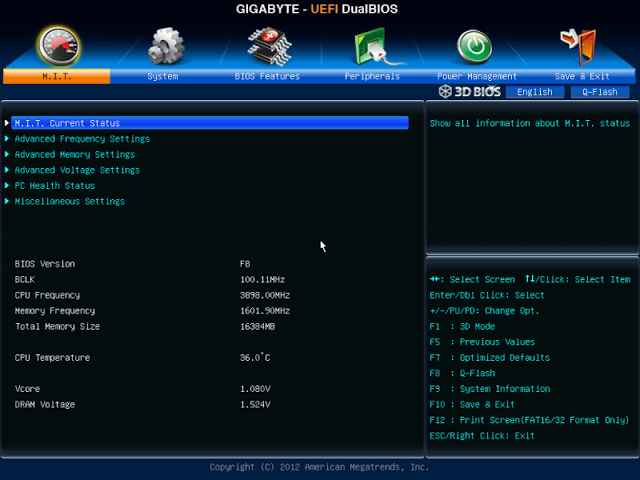Open Miscellaneous Settings submenu
The width and height of the screenshot is (640, 480).
70,201
